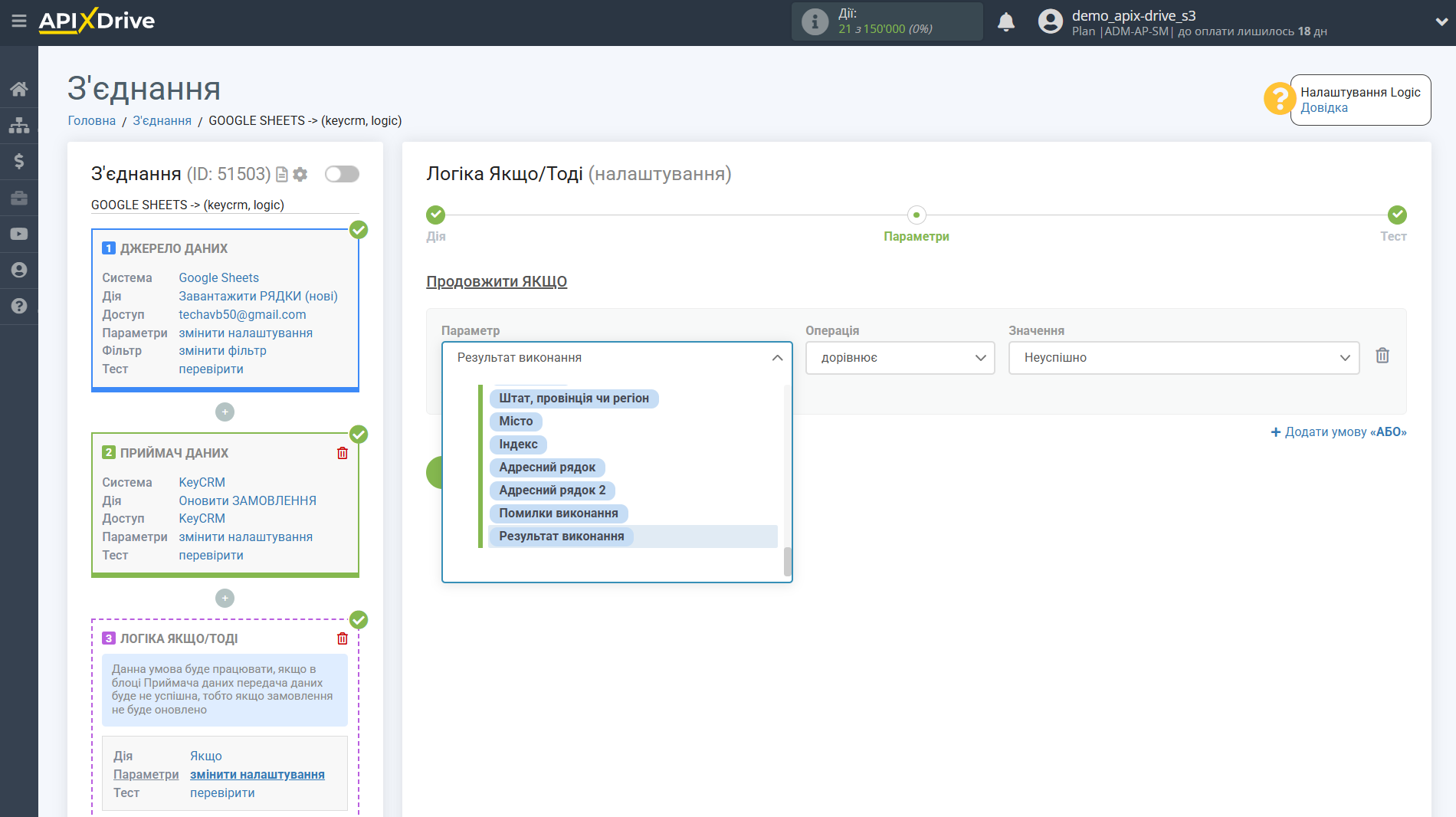The height and width of the screenshot is (817, 1456).
Task: Open the home sidebar icon
Action: point(19,89)
